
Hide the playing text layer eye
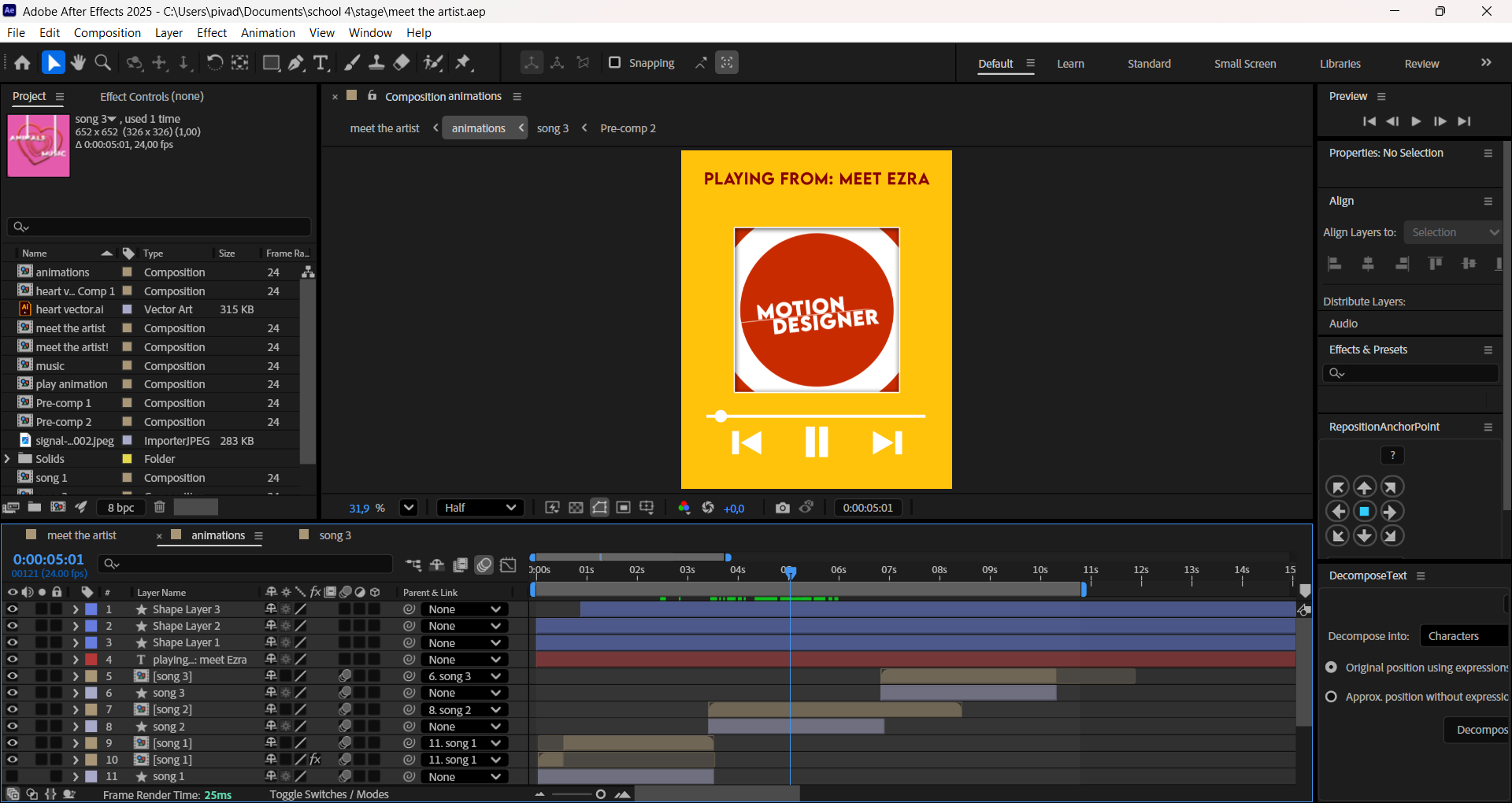click(12, 660)
